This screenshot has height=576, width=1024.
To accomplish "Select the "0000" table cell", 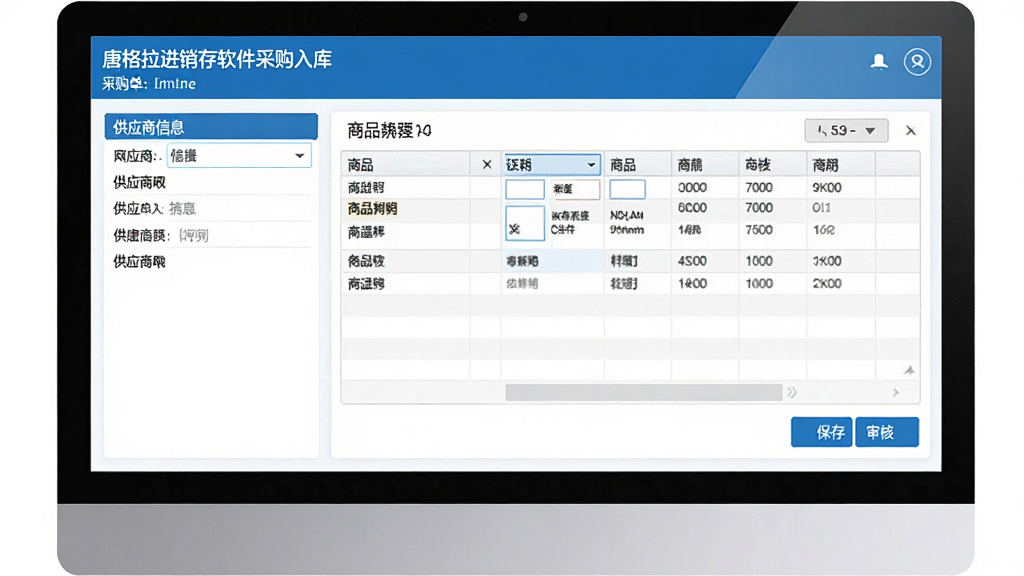I will (x=692, y=188).
